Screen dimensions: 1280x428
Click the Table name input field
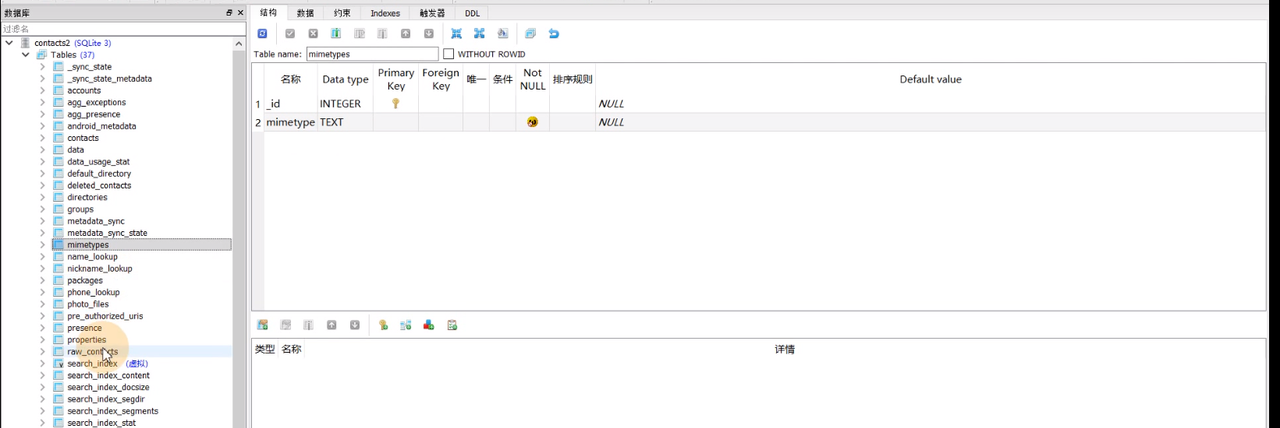click(x=372, y=54)
